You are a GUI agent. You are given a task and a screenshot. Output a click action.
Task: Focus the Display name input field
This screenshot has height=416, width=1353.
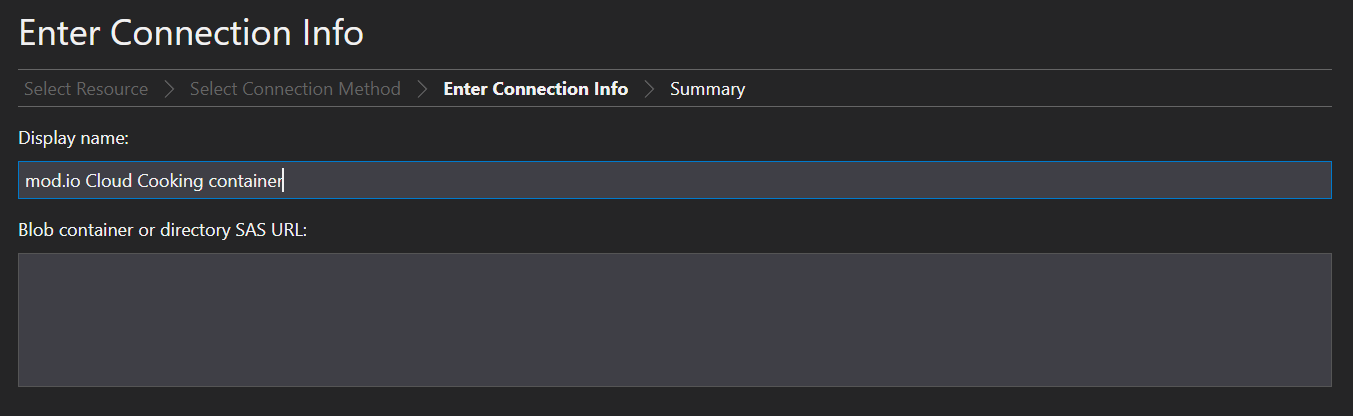(x=675, y=180)
